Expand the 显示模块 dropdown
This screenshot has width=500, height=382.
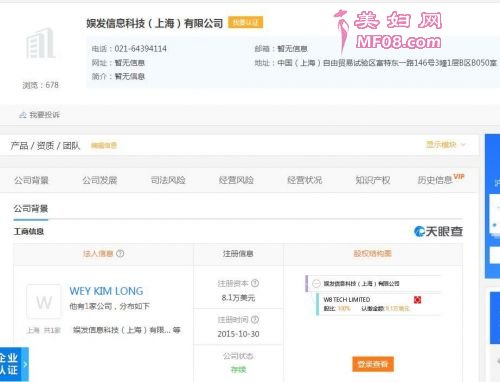click(446, 145)
